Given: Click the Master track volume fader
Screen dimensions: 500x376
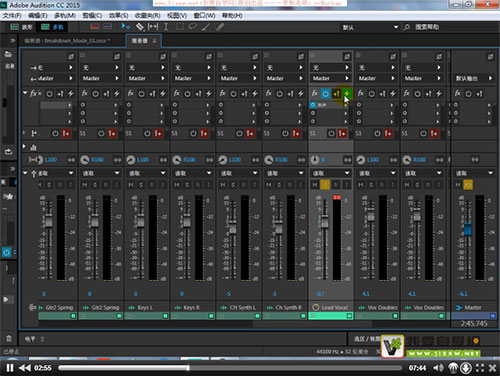Looking at the screenshot, I should 468,229.
